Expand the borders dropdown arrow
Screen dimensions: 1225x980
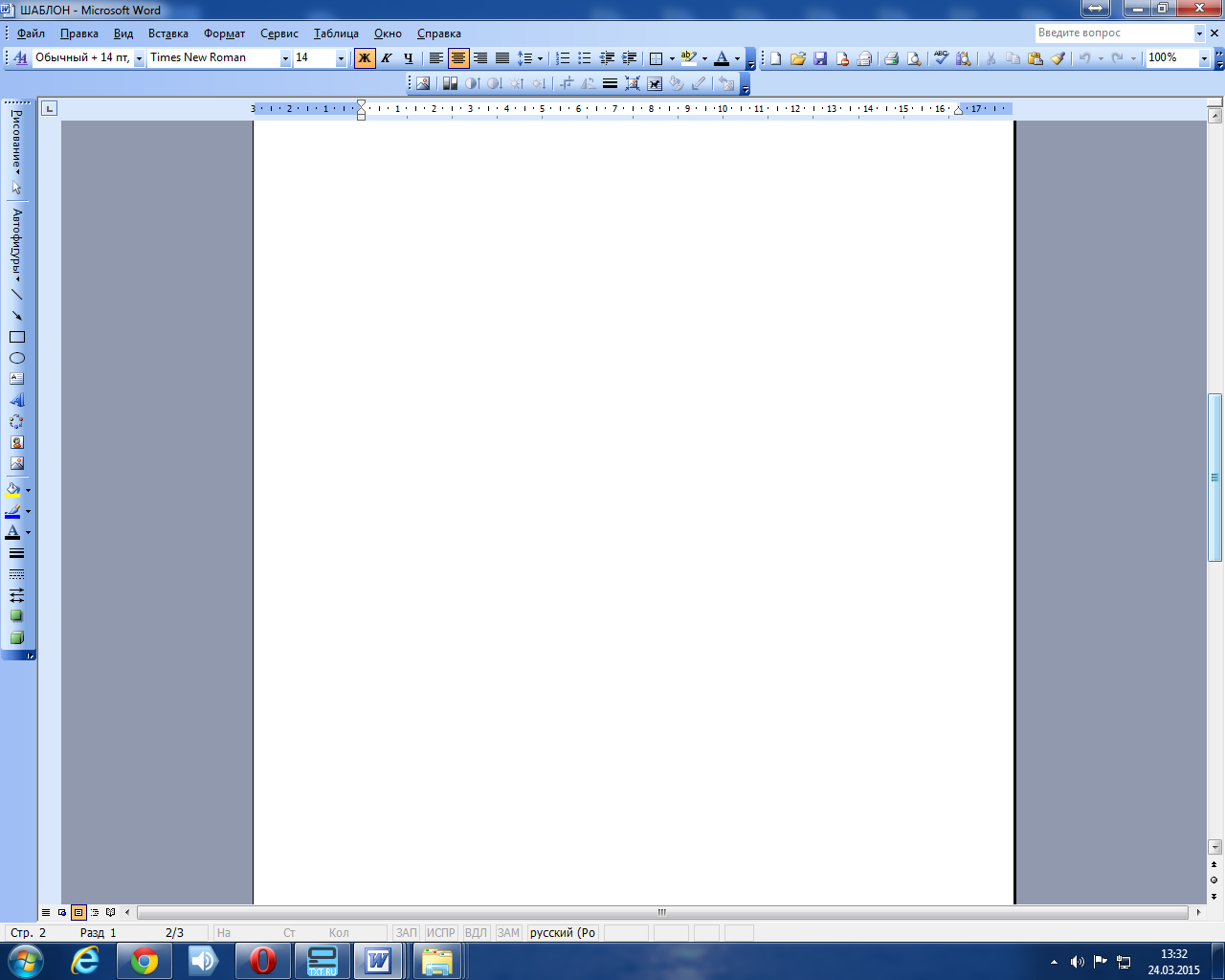pyautogui.click(x=672, y=58)
